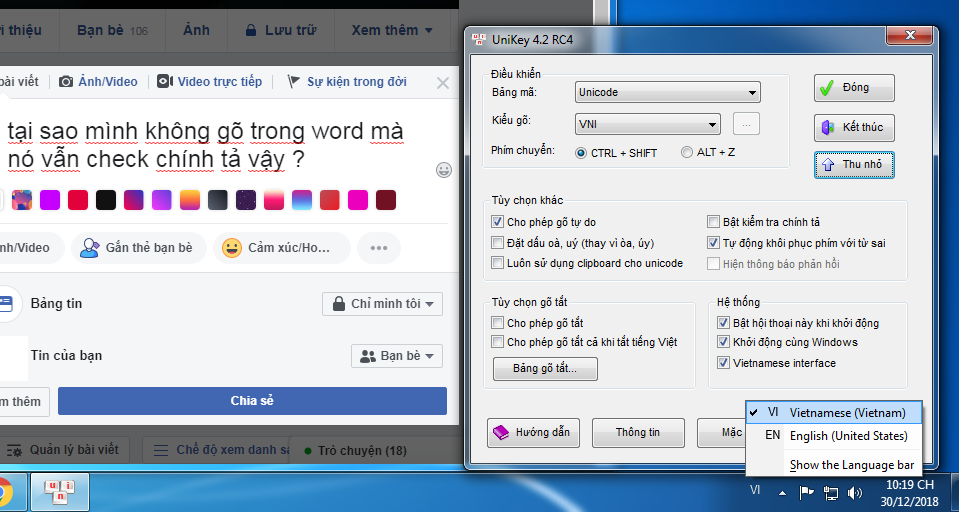This screenshot has height=512, width=959.
Task: Click the flag icon for Sự kiện trong đời
Action: (294, 81)
